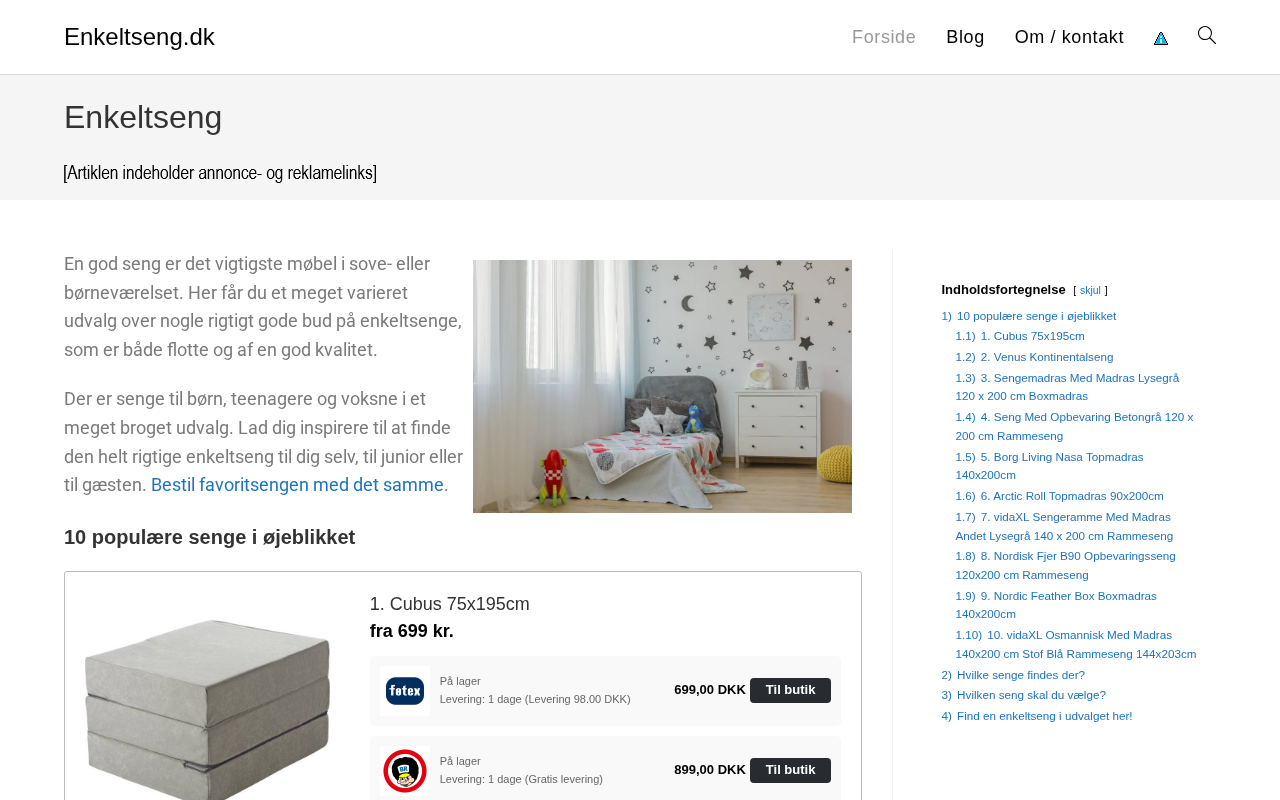
Task: Click Til butik for 899,00 DKK offer
Action: point(790,770)
